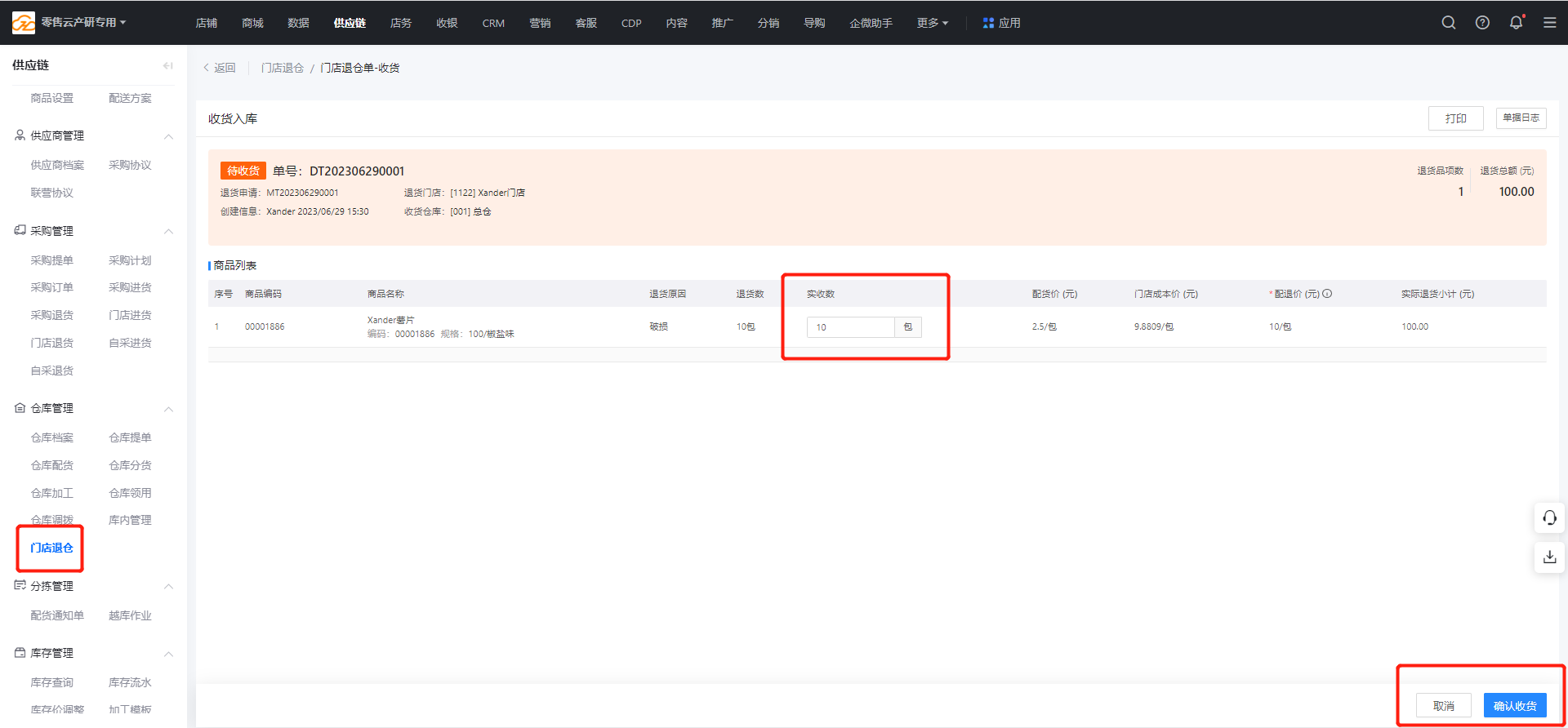Click the download floating icon
The height and width of the screenshot is (728, 1568).
tap(1549, 557)
